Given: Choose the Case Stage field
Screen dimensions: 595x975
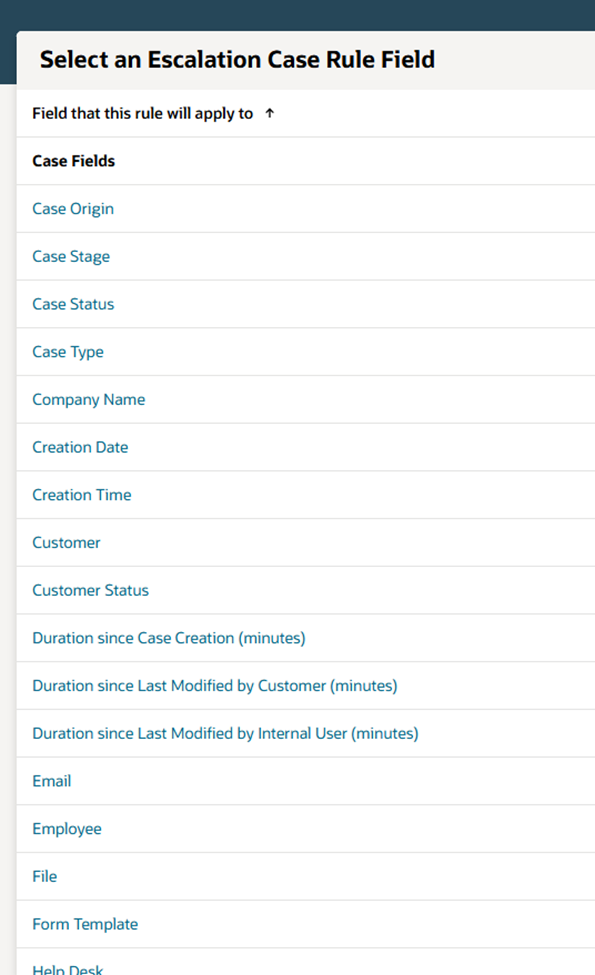Looking at the screenshot, I should coord(71,256).
